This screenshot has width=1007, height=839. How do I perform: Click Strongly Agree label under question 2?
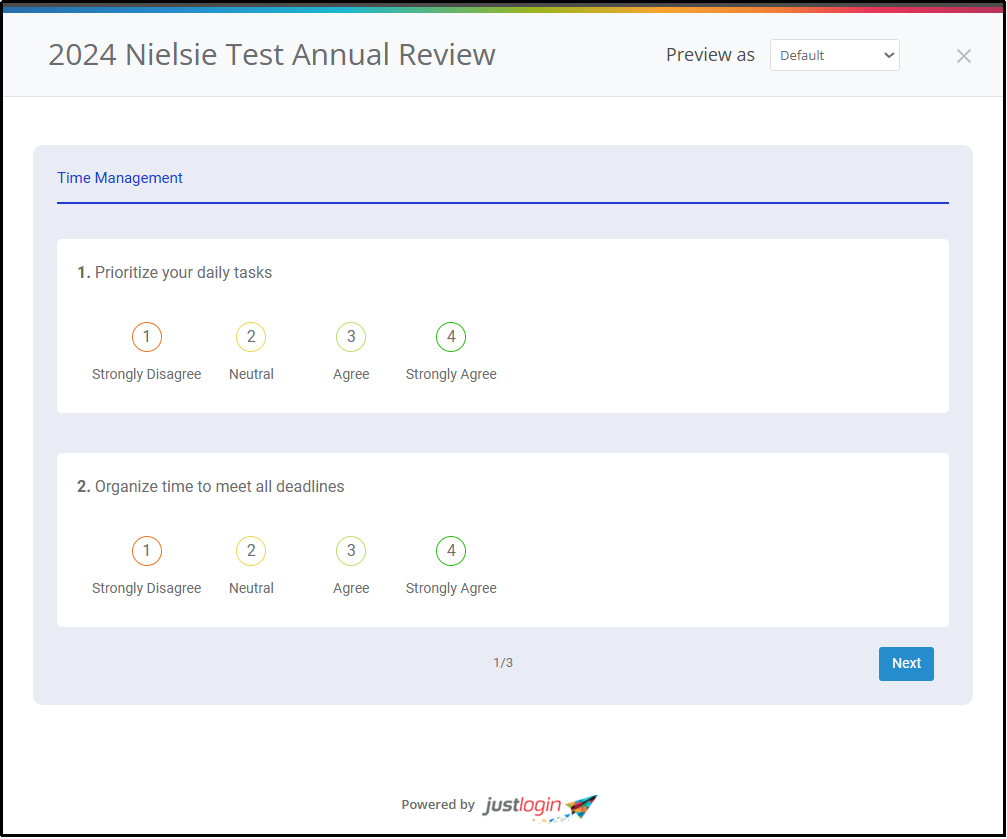click(x=451, y=588)
